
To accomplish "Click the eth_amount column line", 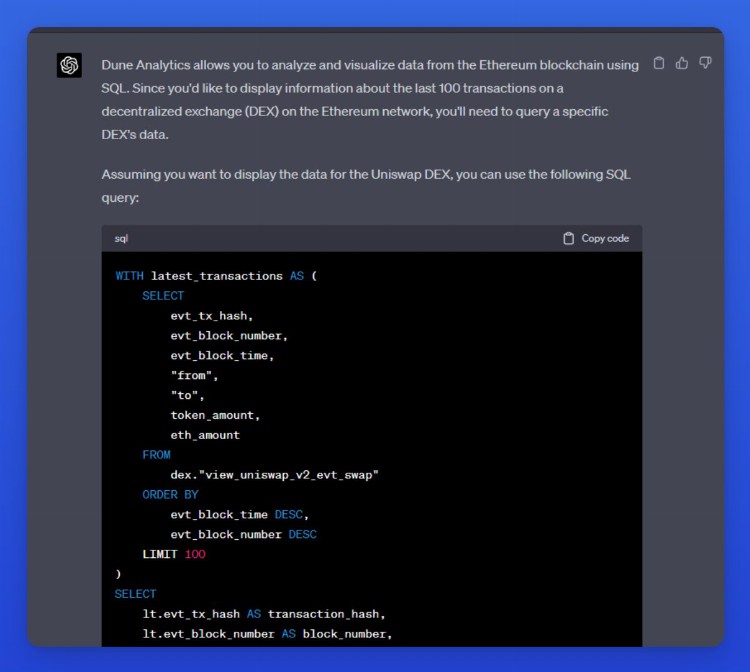I will click(x=205, y=435).
